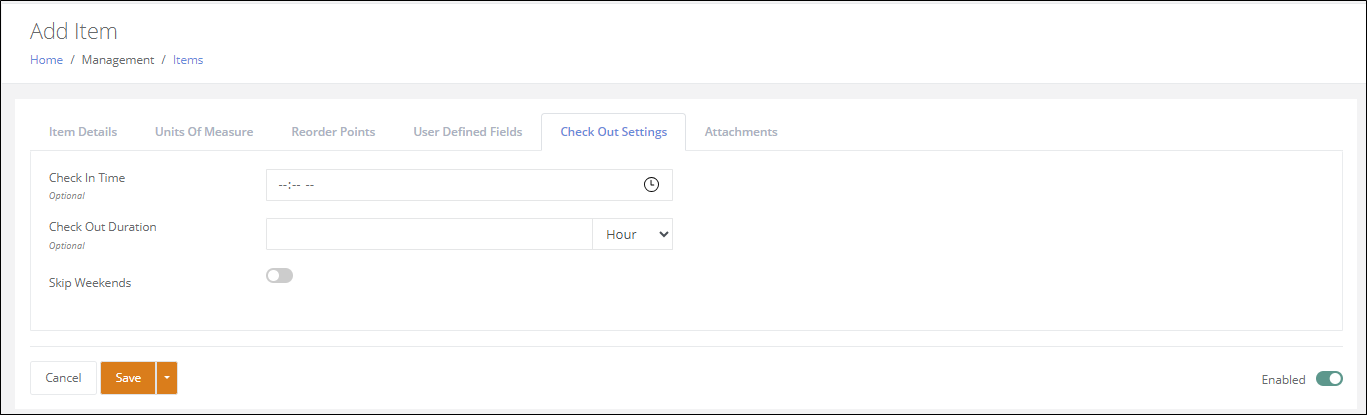This screenshot has width=1367, height=415.
Task: Focus the Check Out Duration input
Action: click(429, 234)
